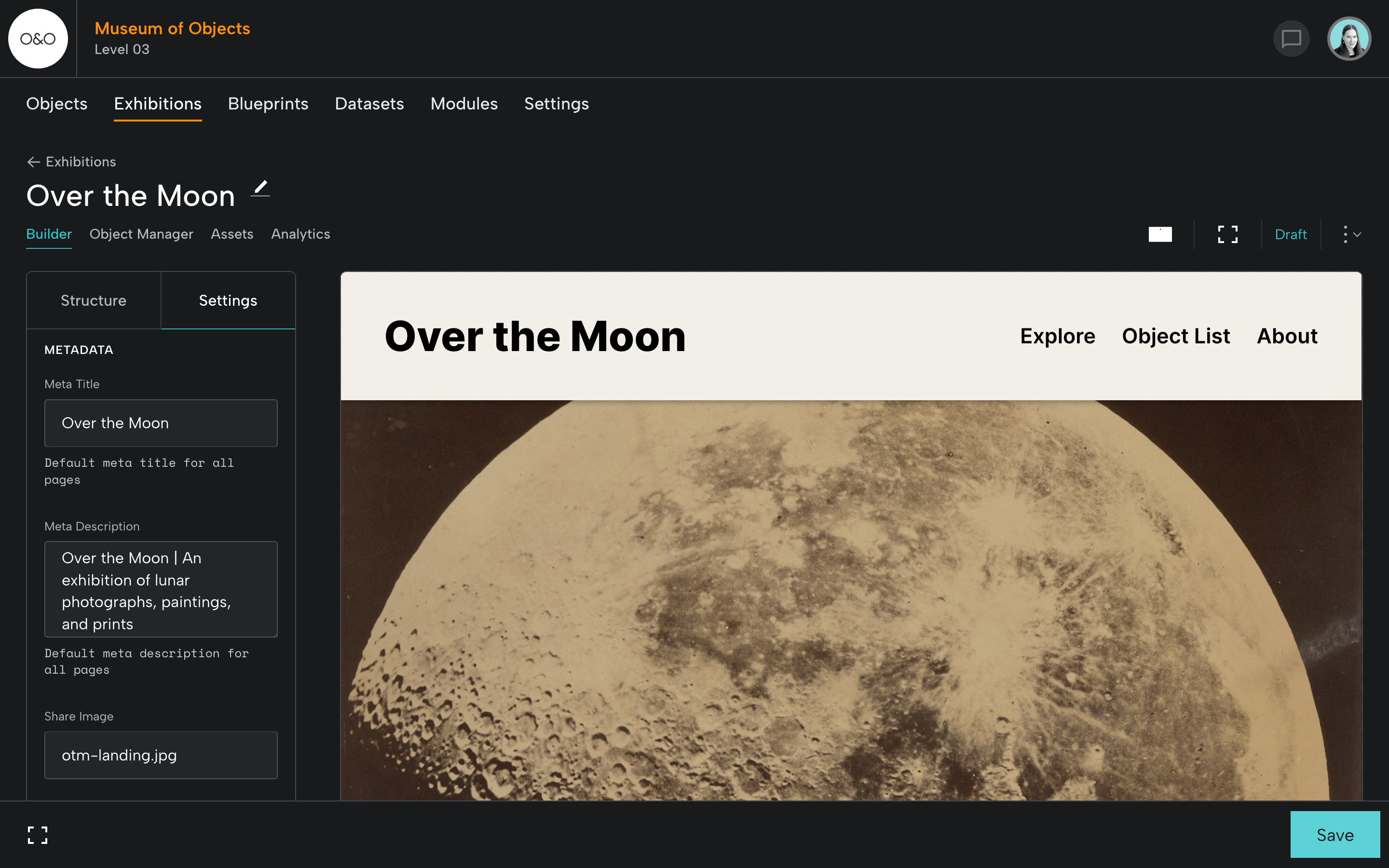Click the Share Image field otm-landing.jpg
This screenshot has width=1389, height=868.
[x=161, y=755]
